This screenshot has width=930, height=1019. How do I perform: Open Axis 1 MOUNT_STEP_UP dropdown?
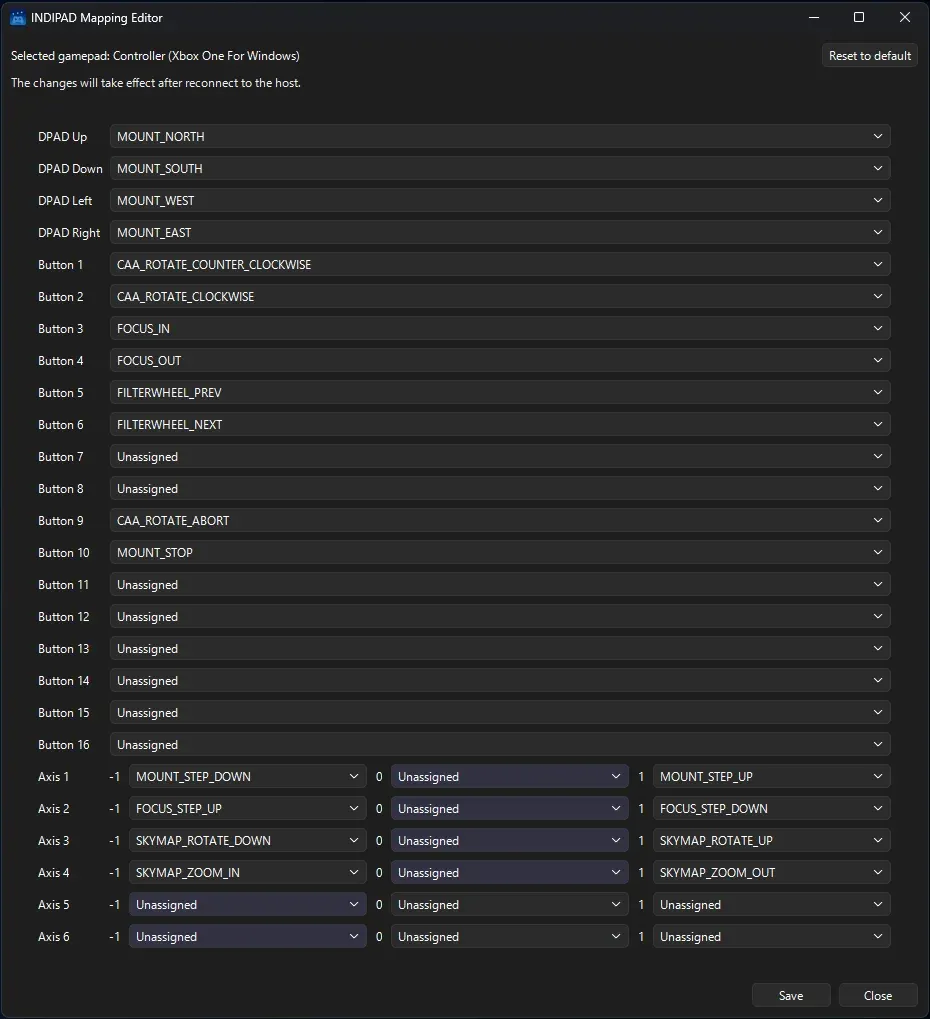pyautogui.click(x=771, y=777)
